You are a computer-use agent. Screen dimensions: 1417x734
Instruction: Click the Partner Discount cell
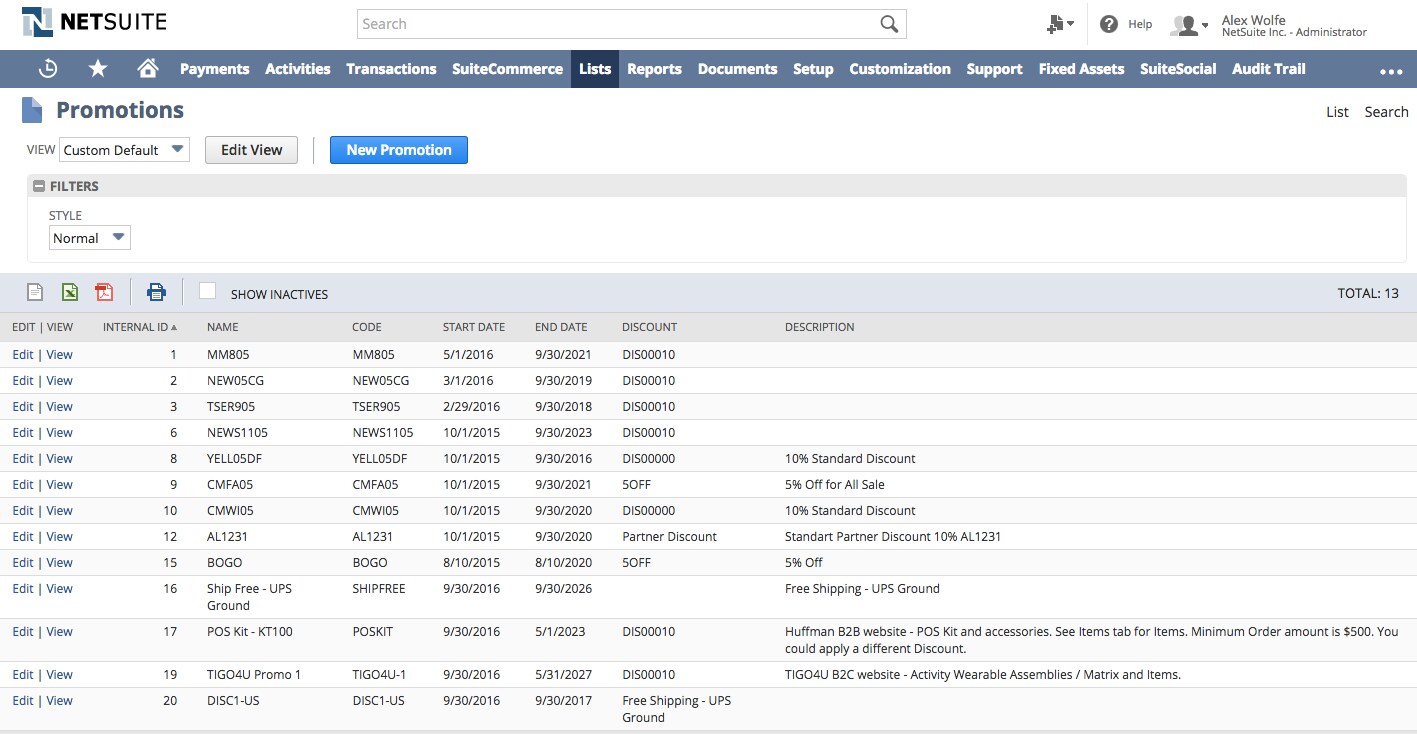pyautogui.click(x=669, y=537)
